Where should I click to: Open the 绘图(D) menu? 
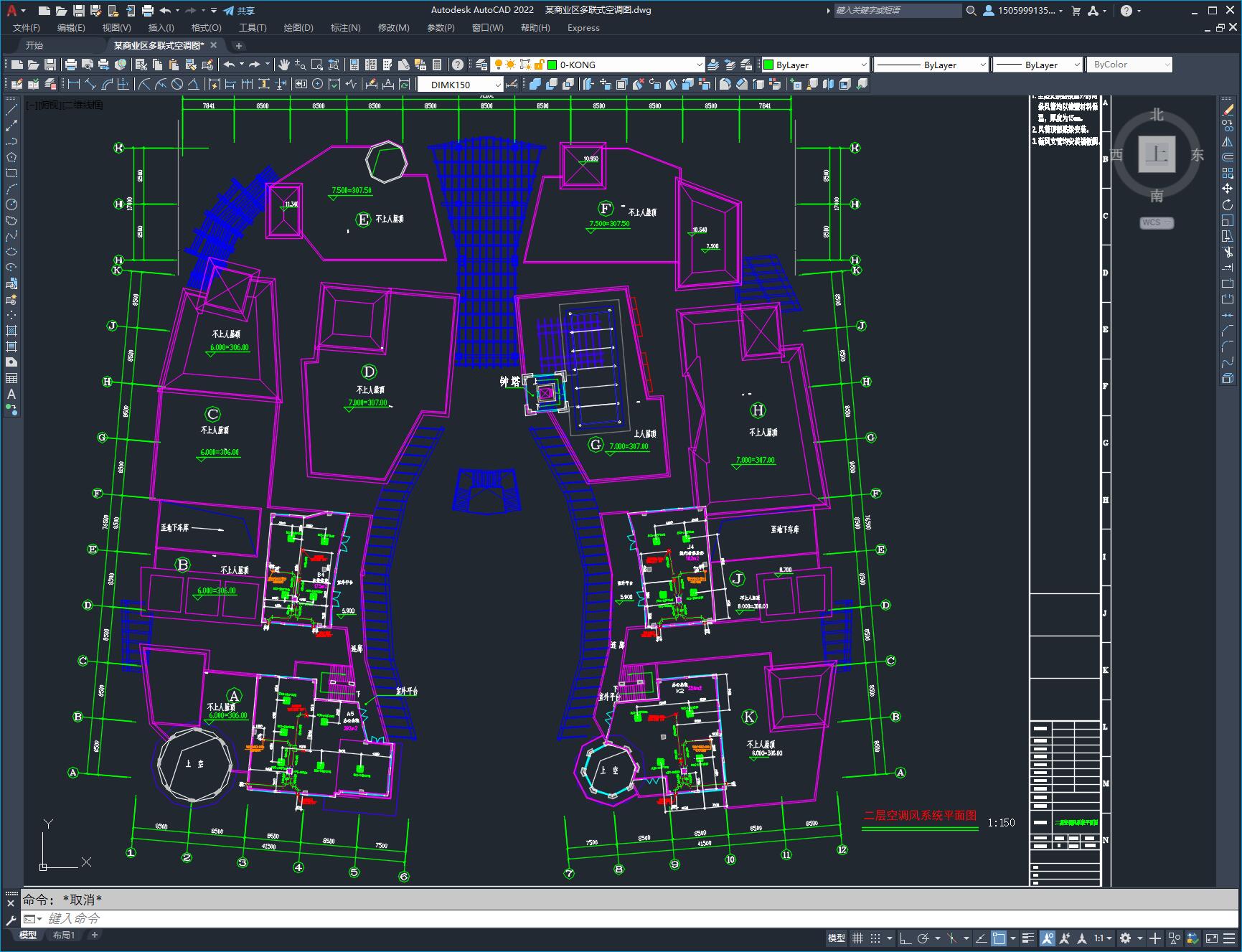tap(298, 28)
